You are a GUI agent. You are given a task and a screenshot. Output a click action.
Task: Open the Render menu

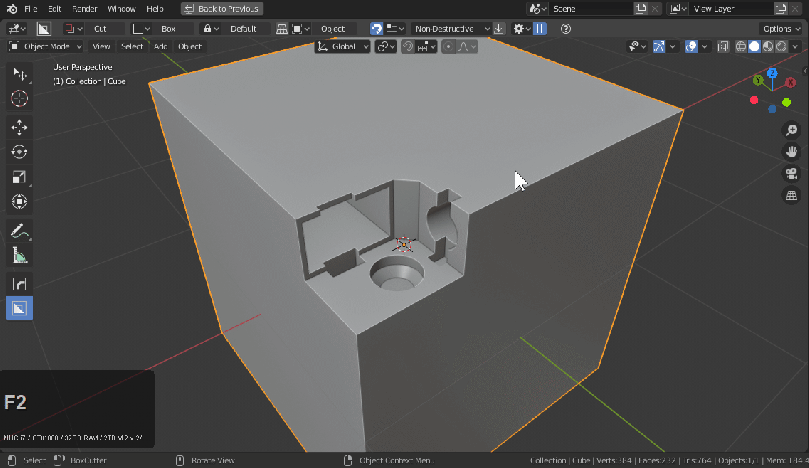tap(85, 8)
